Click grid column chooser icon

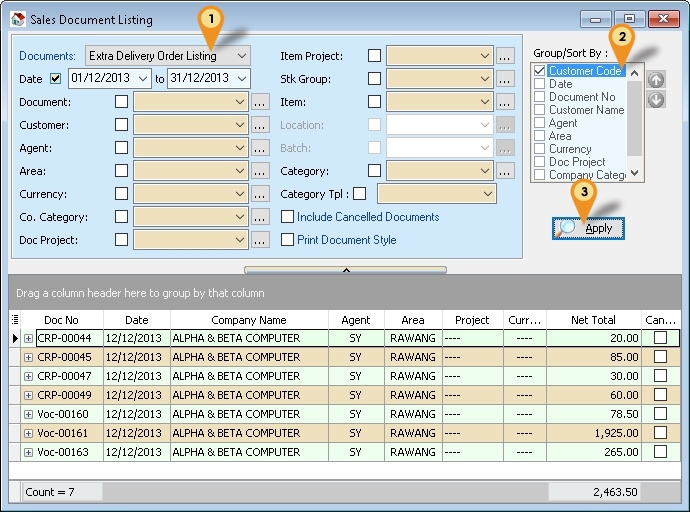(15, 320)
